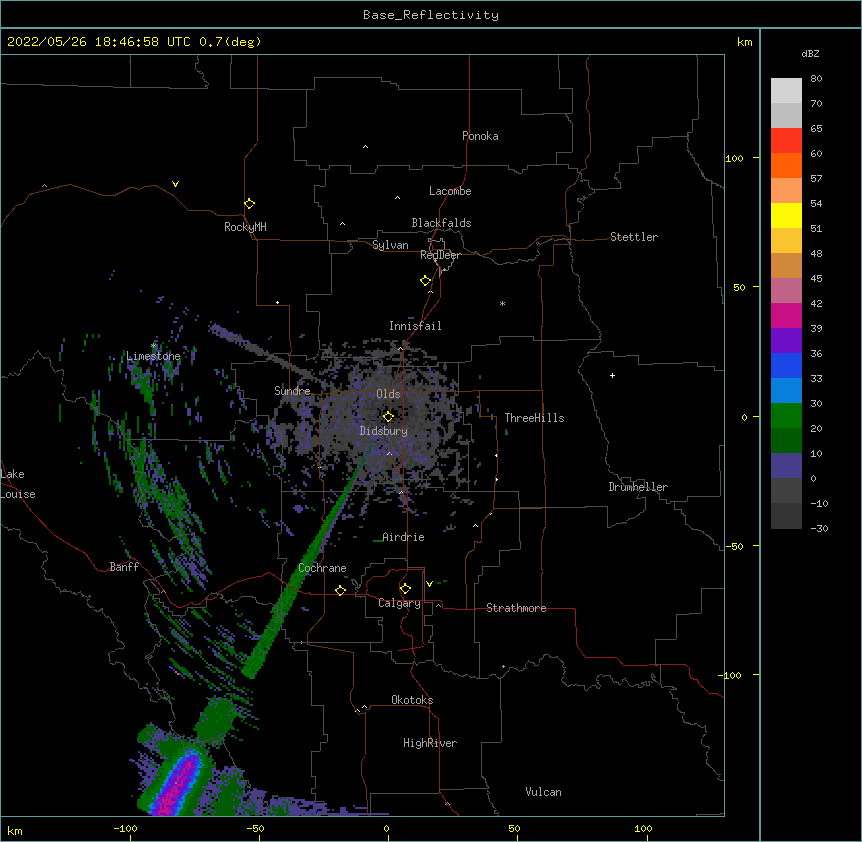Click the red 65 dBZ color swatch
The height and width of the screenshot is (842, 862).
point(786,140)
